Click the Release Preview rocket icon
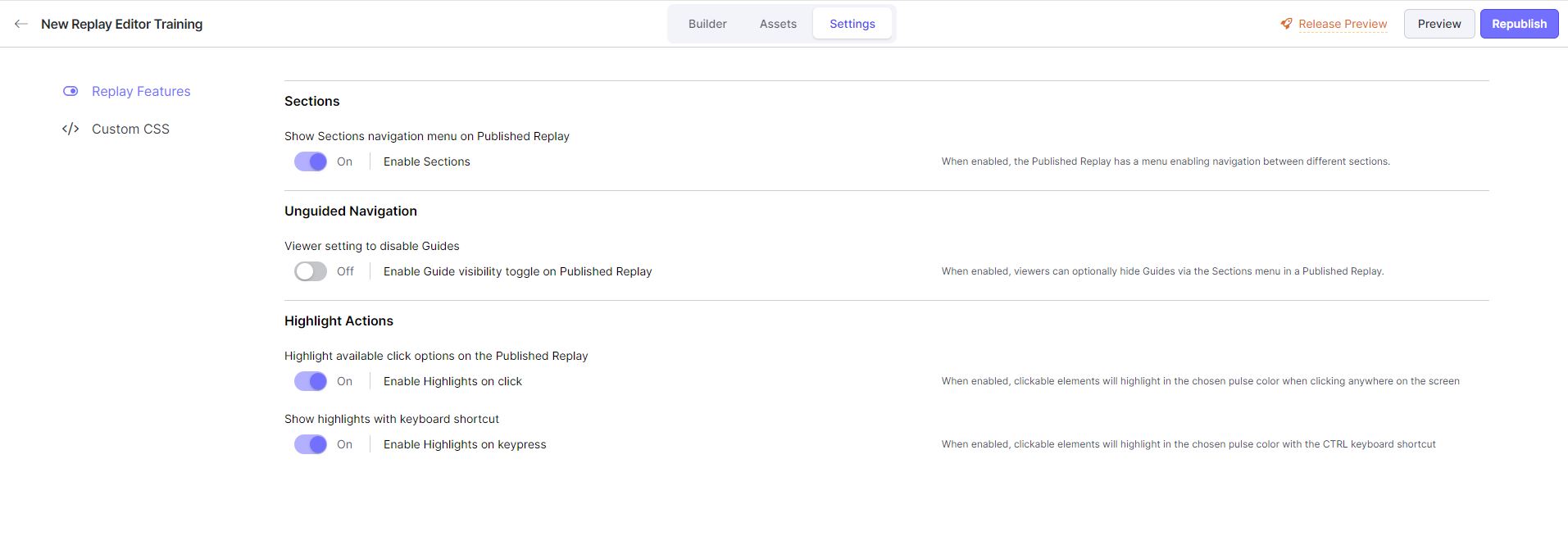 [x=1286, y=24]
